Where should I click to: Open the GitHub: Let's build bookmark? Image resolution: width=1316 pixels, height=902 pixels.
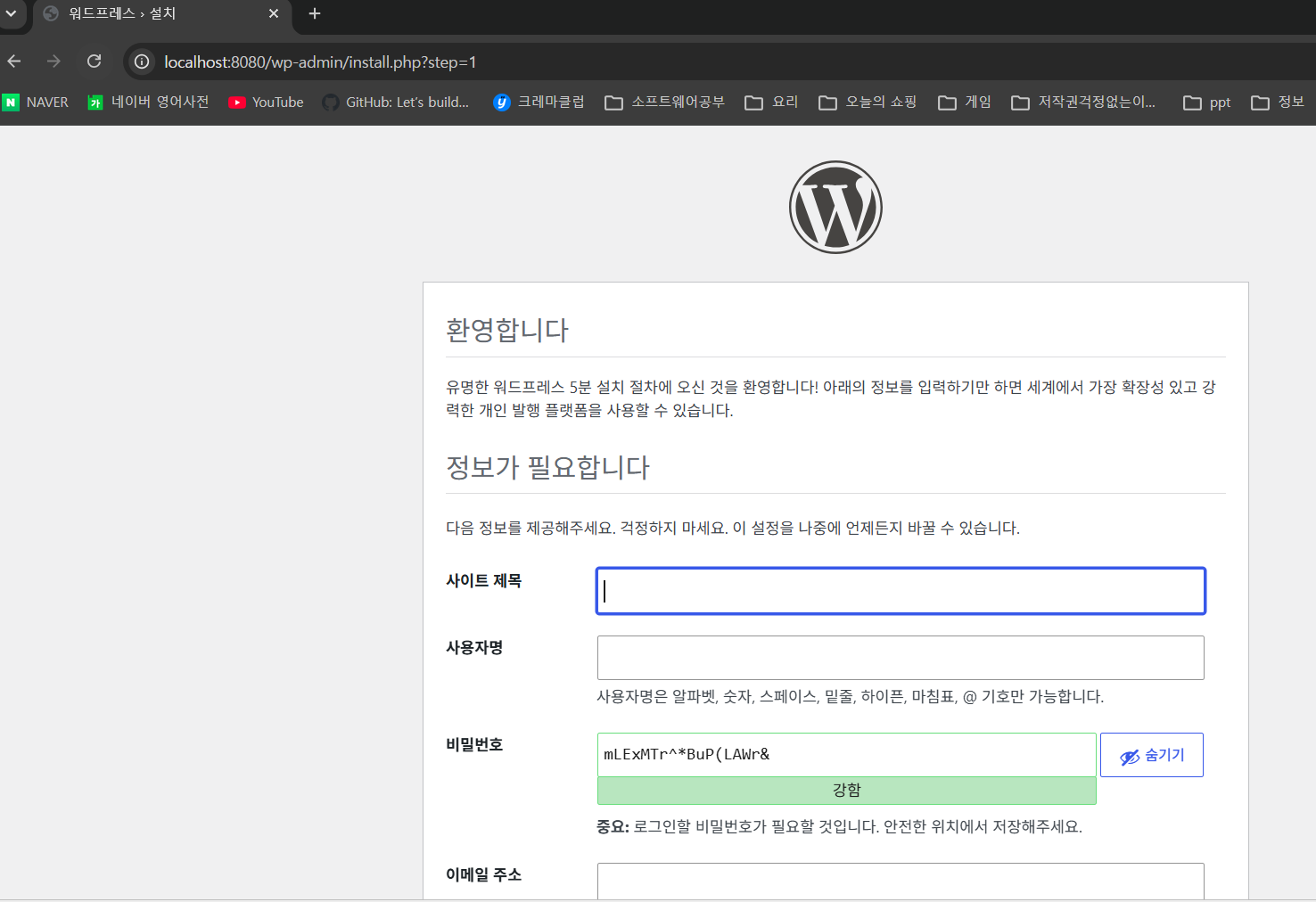[x=395, y=102]
